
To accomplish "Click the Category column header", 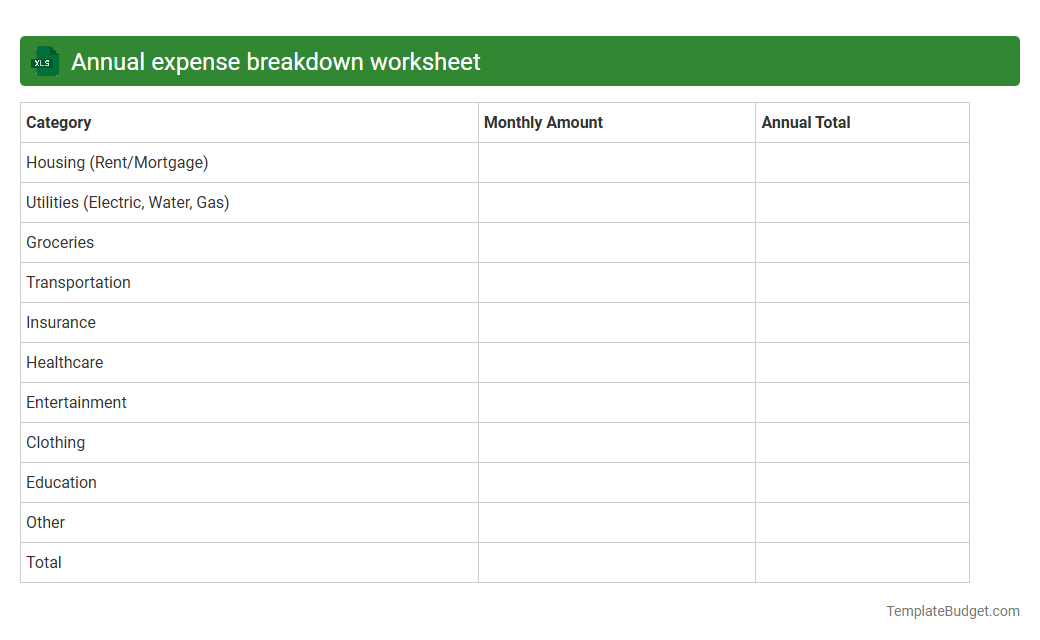I will click(58, 122).
